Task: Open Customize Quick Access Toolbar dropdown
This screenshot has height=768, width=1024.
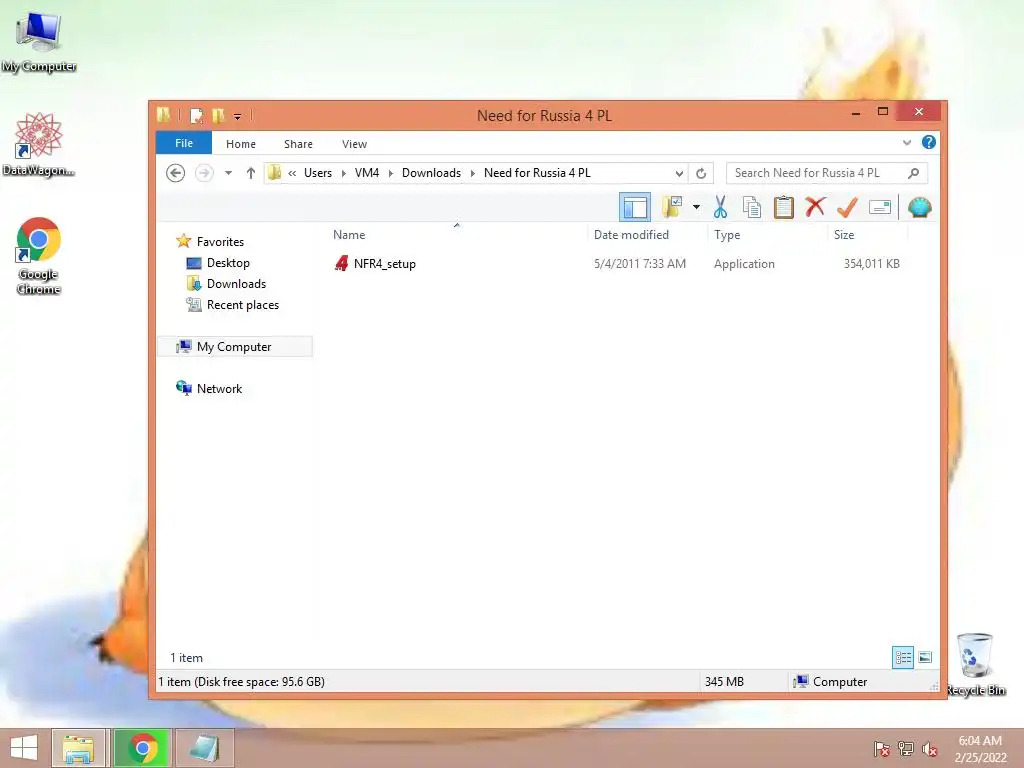Action: 237,116
